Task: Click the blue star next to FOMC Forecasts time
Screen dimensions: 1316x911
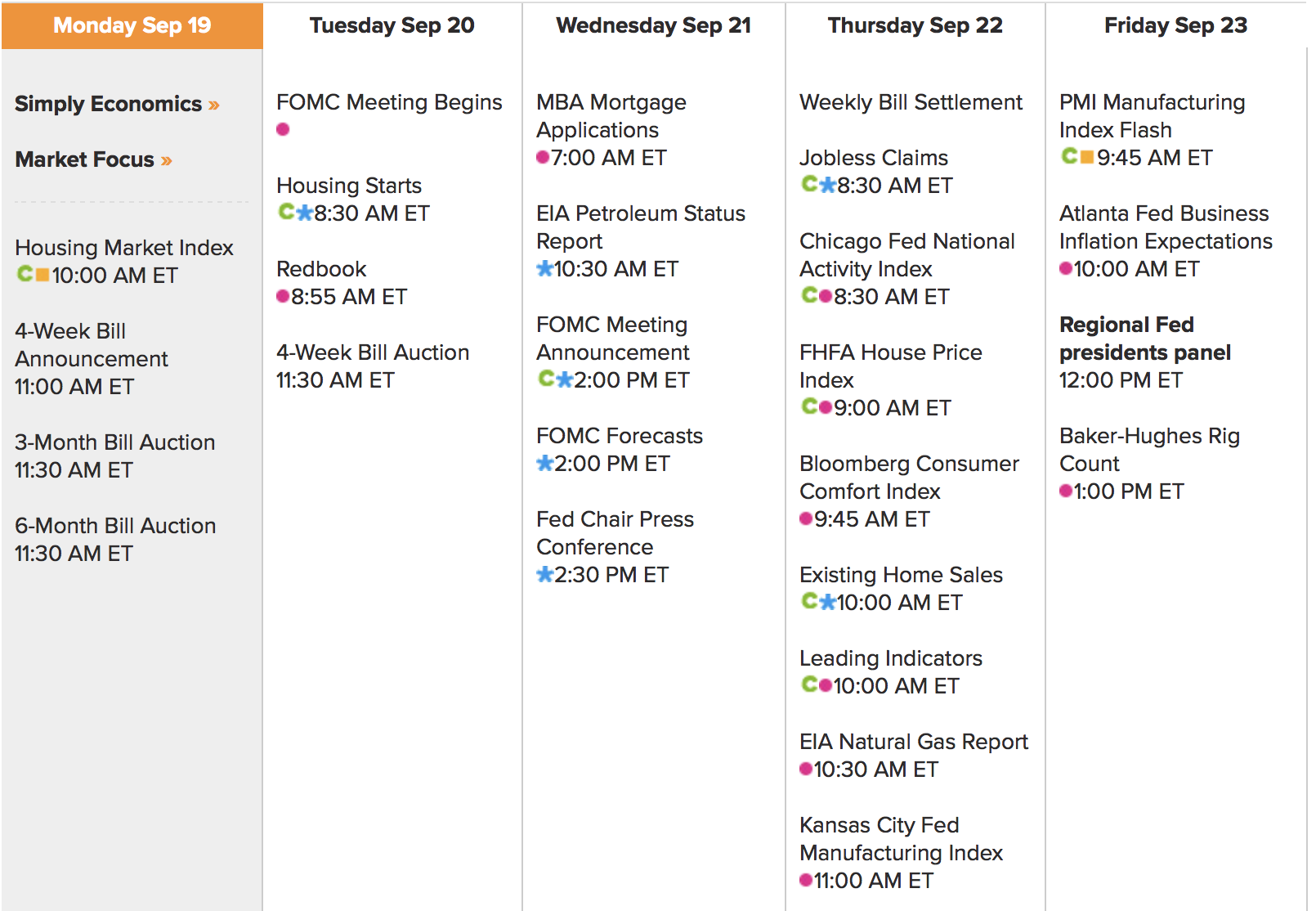Action: (545, 464)
